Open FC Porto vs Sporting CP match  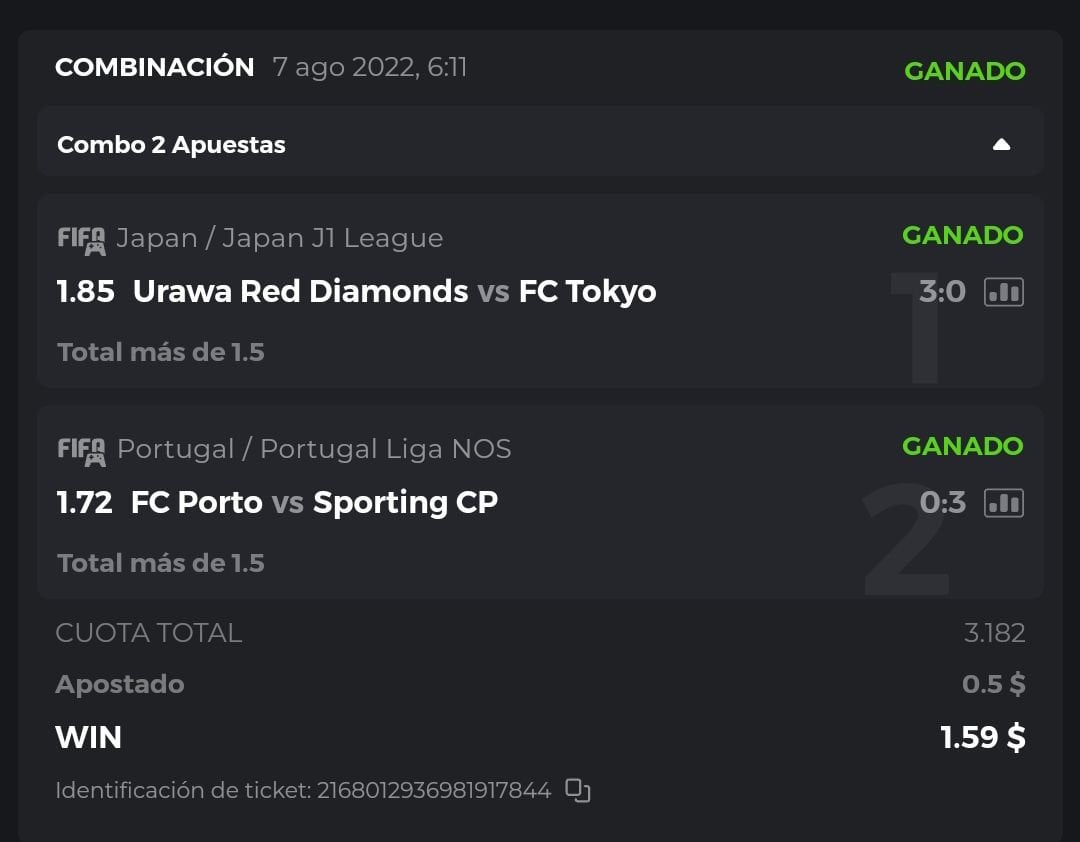[314, 503]
